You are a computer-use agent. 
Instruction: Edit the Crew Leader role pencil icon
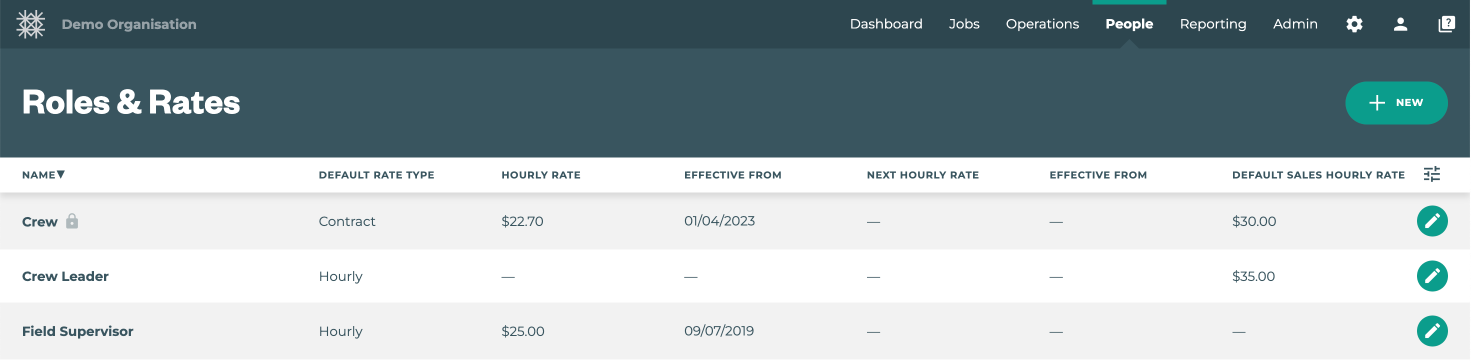point(1432,276)
